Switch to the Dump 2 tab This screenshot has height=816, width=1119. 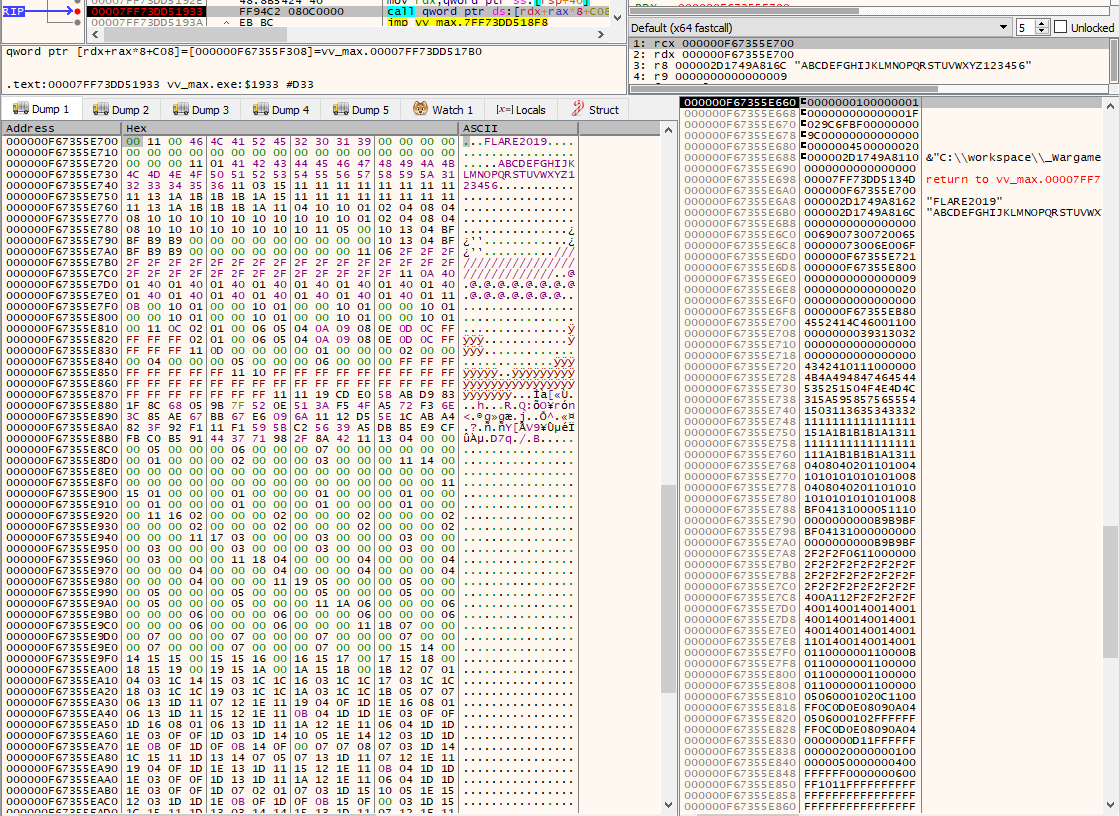coord(122,109)
